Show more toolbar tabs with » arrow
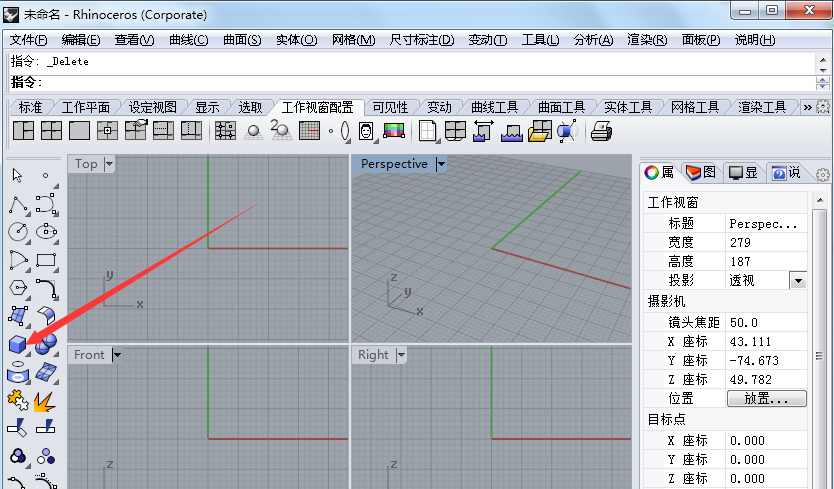The width and height of the screenshot is (834, 489). click(808, 107)
